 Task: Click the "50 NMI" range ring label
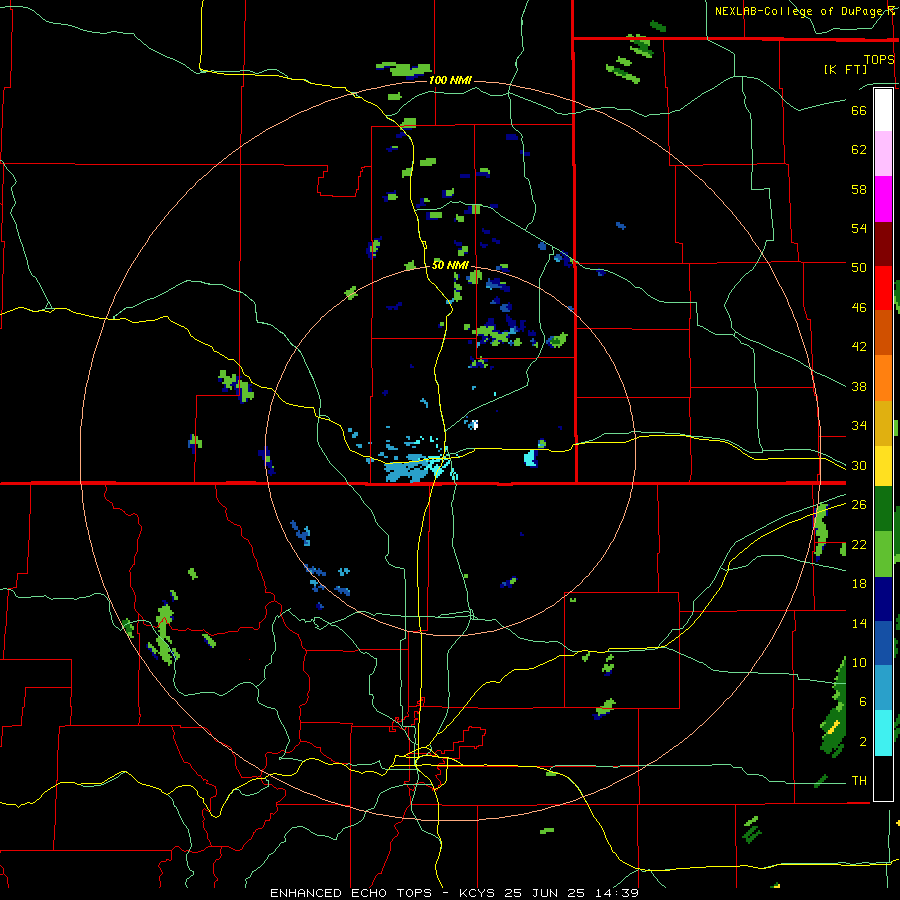click(450, 265)
